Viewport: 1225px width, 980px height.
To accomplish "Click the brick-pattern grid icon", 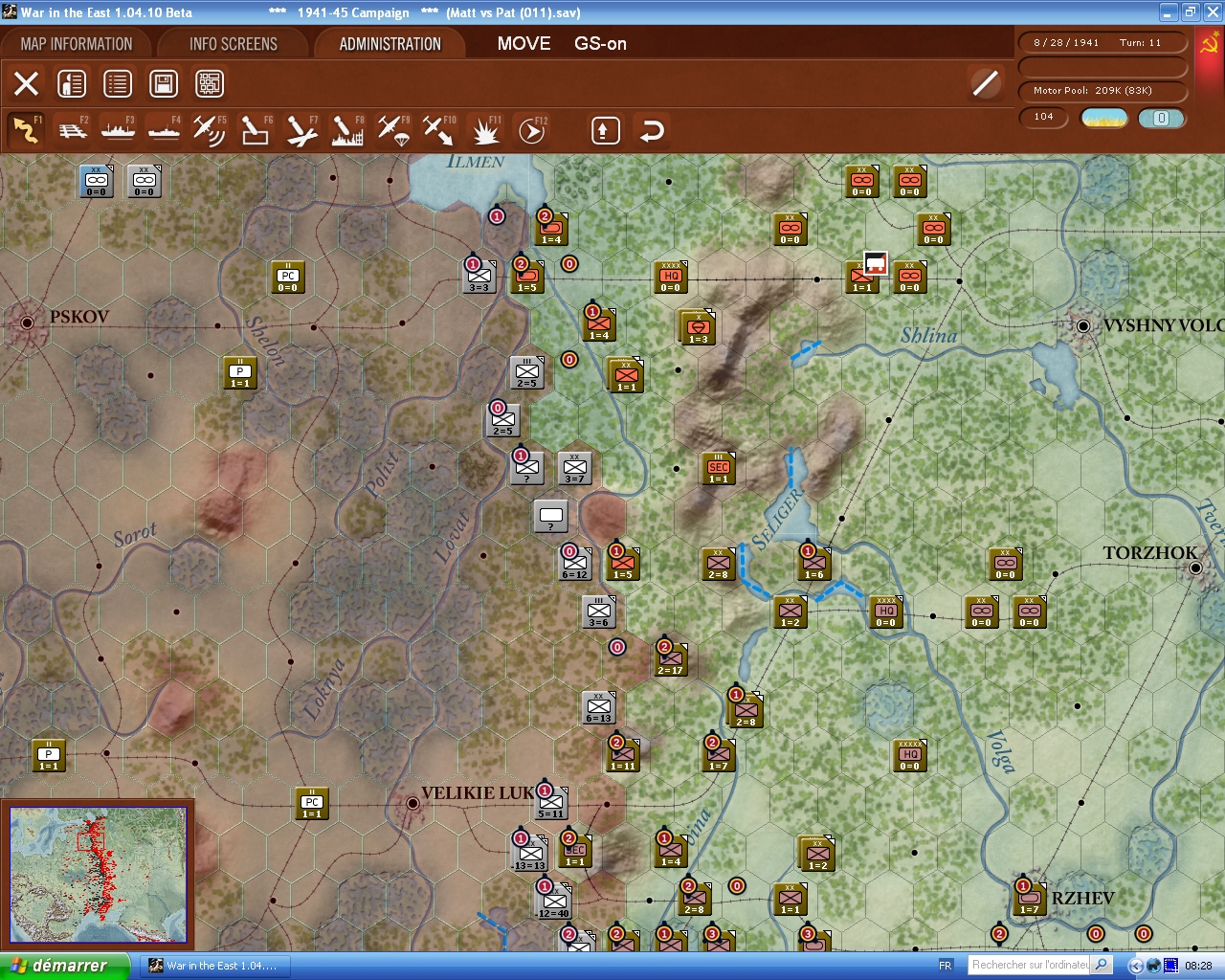I will coord(210,84).
